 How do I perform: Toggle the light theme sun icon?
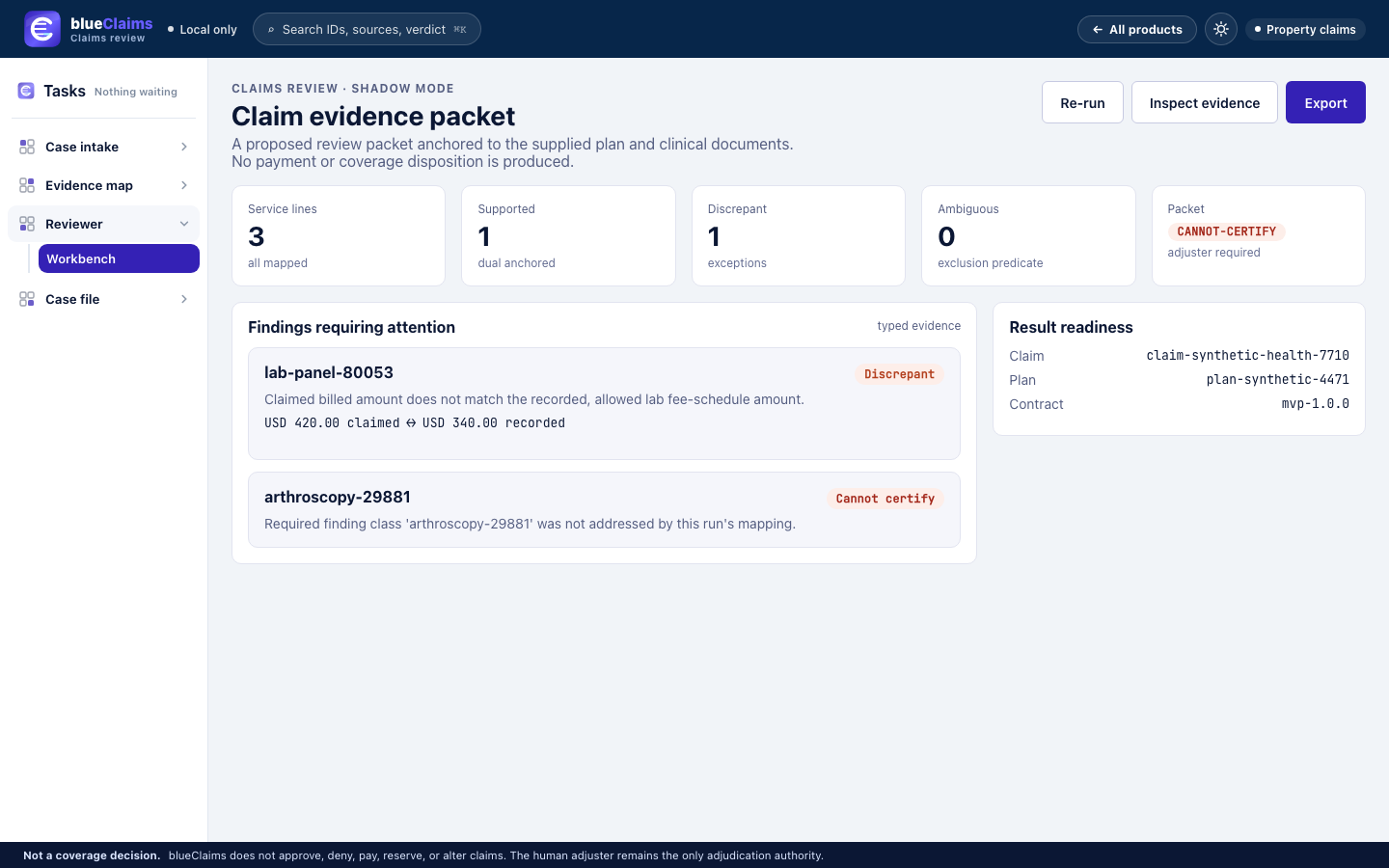[x=1221, y=29]
